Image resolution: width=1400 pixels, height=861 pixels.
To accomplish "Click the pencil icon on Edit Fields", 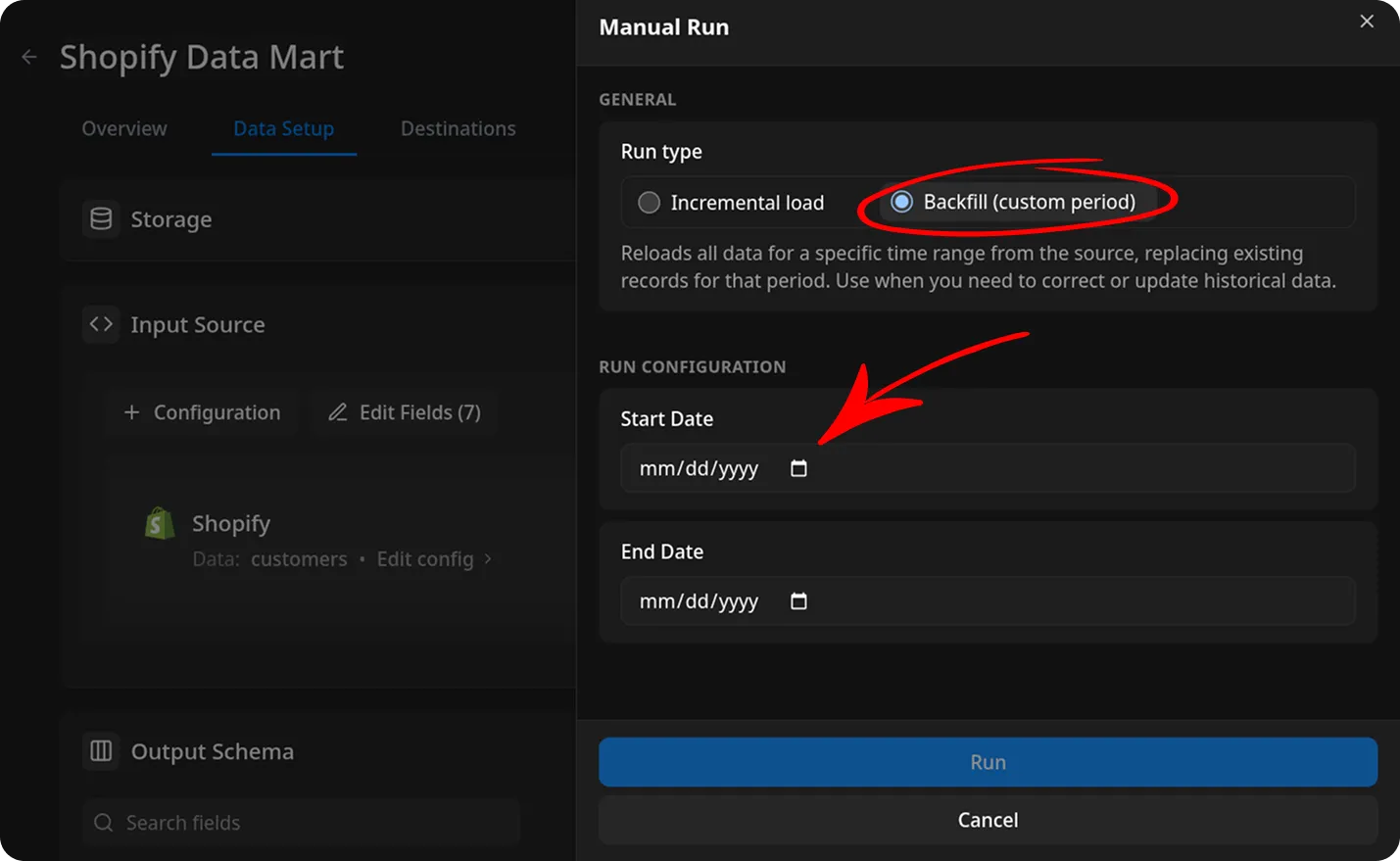I will (x=337, y=412).
